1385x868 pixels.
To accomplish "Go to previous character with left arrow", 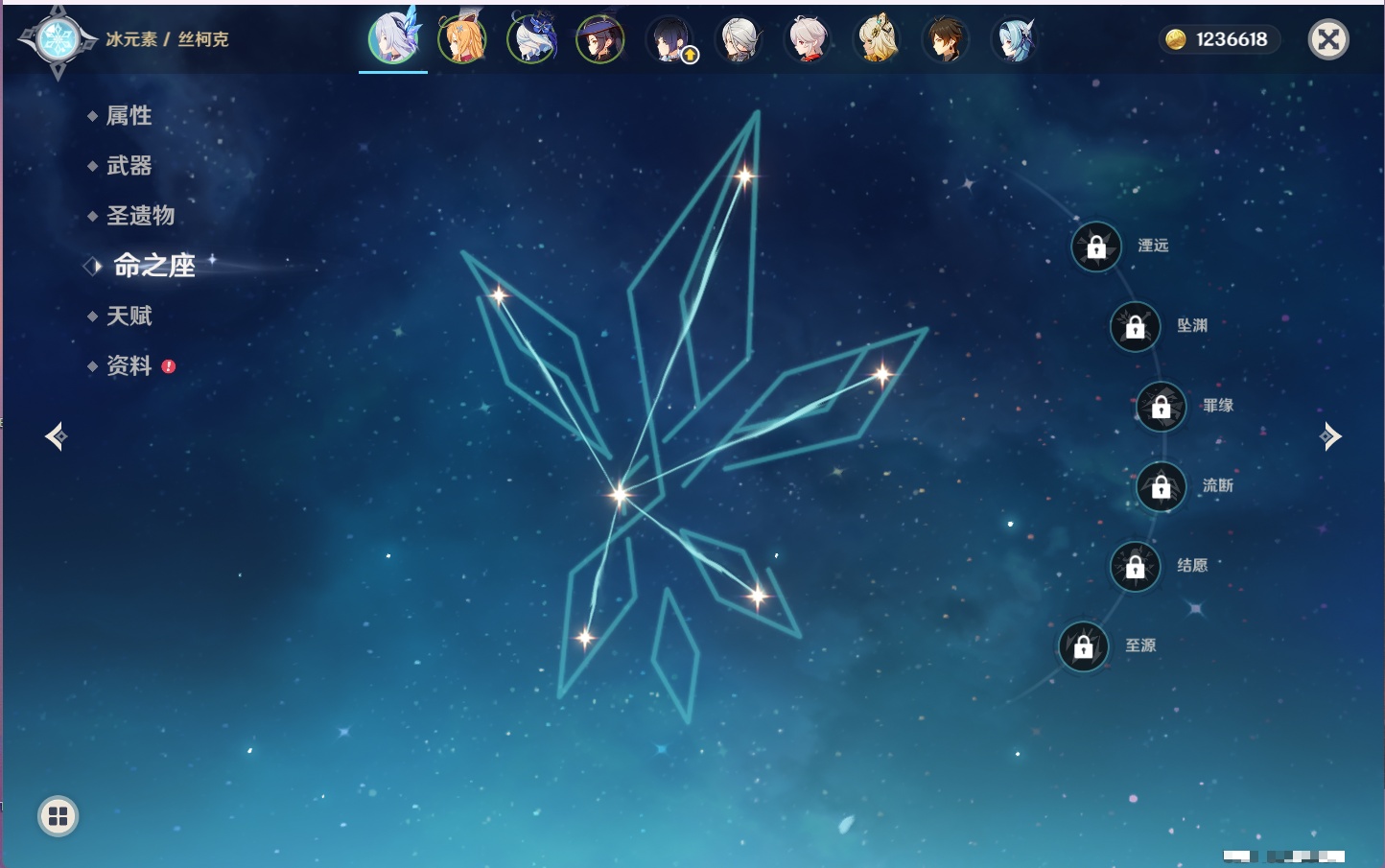I will tap(56, 436).
